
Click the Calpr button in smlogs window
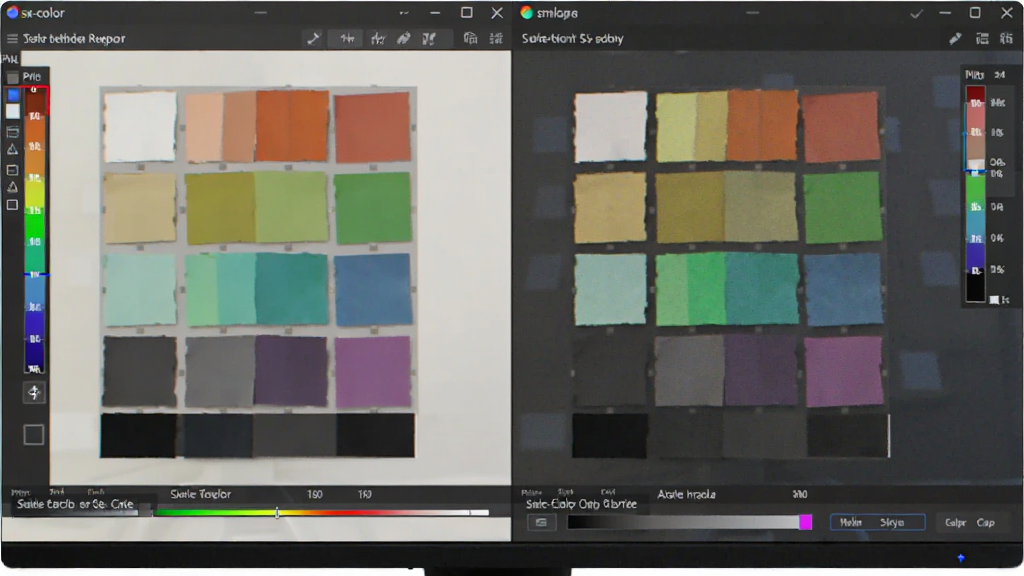point(955,522)
